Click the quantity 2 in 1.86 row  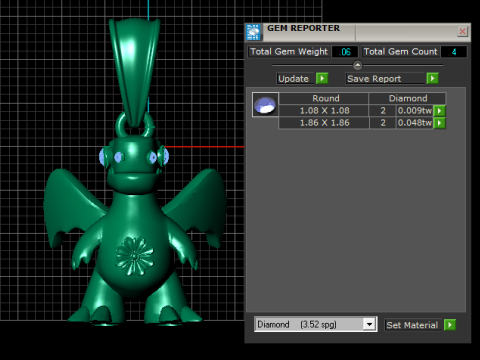(x=383, y=123)
